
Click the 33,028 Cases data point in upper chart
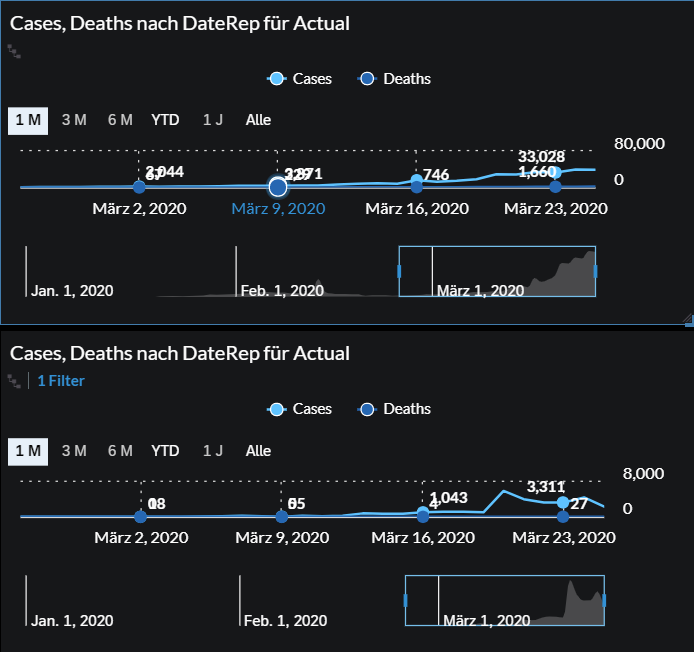tap(556, 172)
